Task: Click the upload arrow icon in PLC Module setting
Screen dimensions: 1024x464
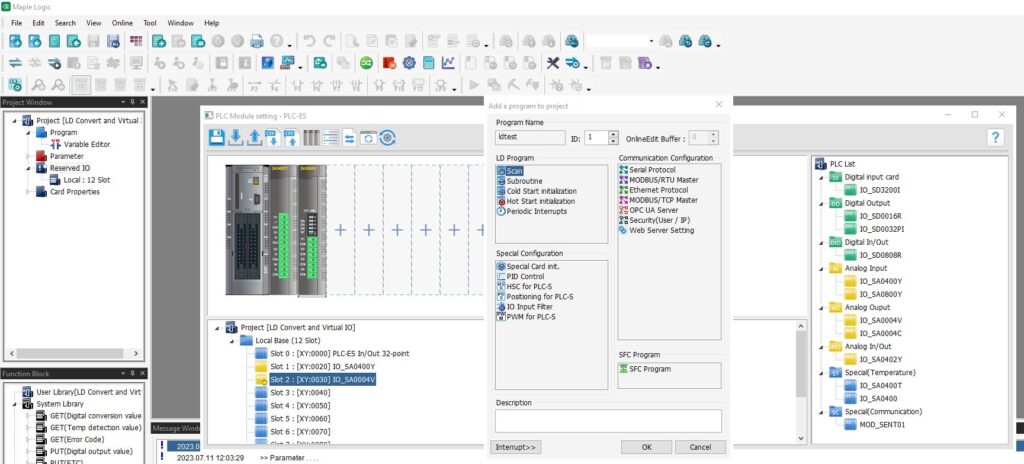Action: tap(255, 138)
